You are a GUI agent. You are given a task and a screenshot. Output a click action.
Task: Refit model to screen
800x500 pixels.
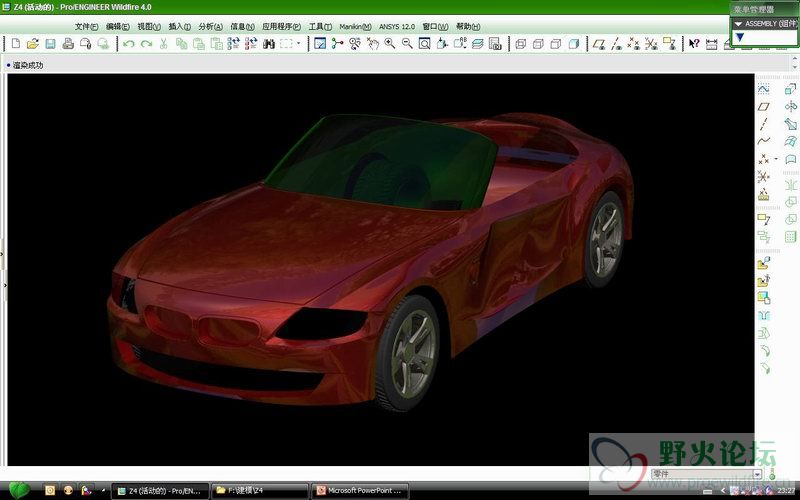424,44
